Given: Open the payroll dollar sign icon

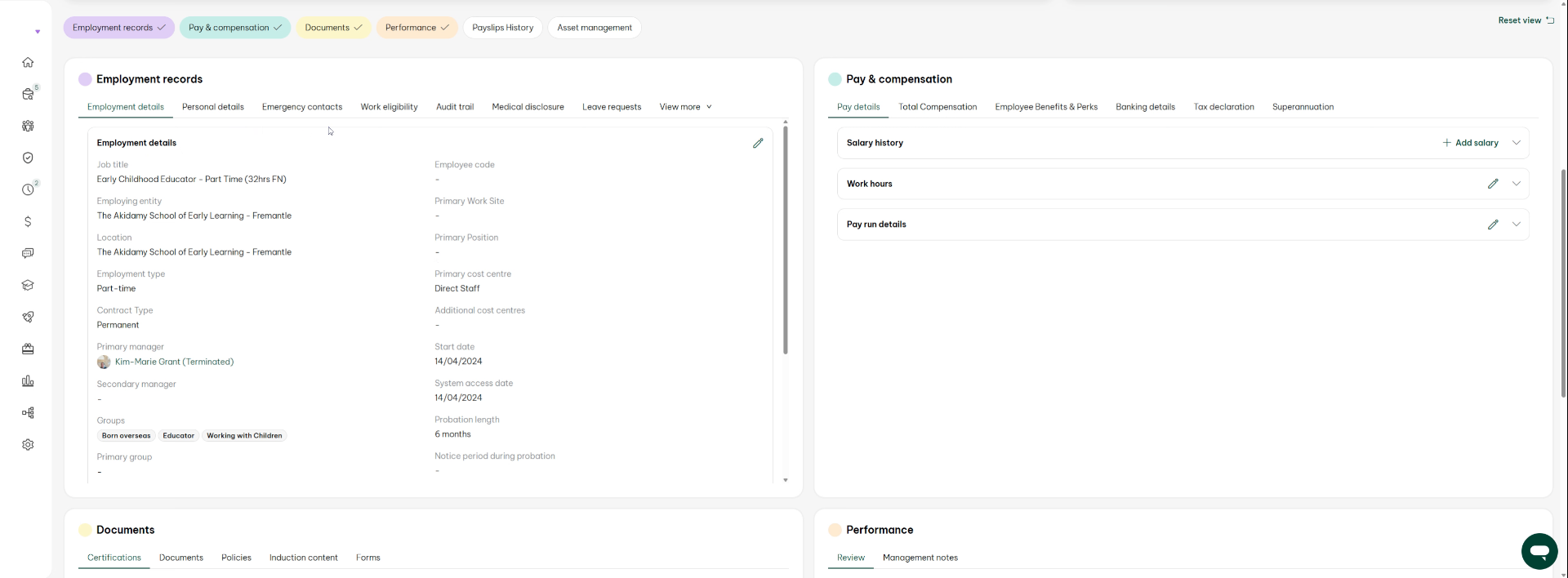Looking at the screenshot, I should [x=28, y=221].
